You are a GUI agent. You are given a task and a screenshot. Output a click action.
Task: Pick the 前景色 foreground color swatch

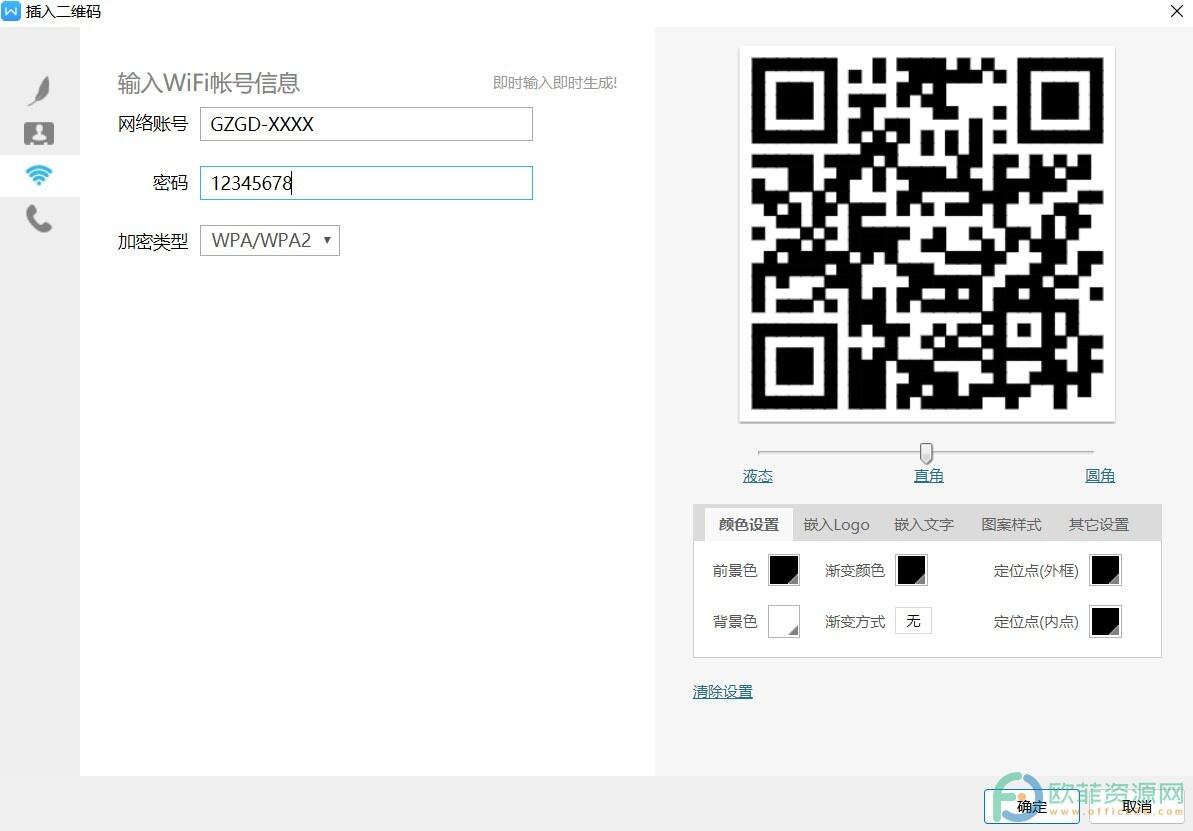click(784, 570)
